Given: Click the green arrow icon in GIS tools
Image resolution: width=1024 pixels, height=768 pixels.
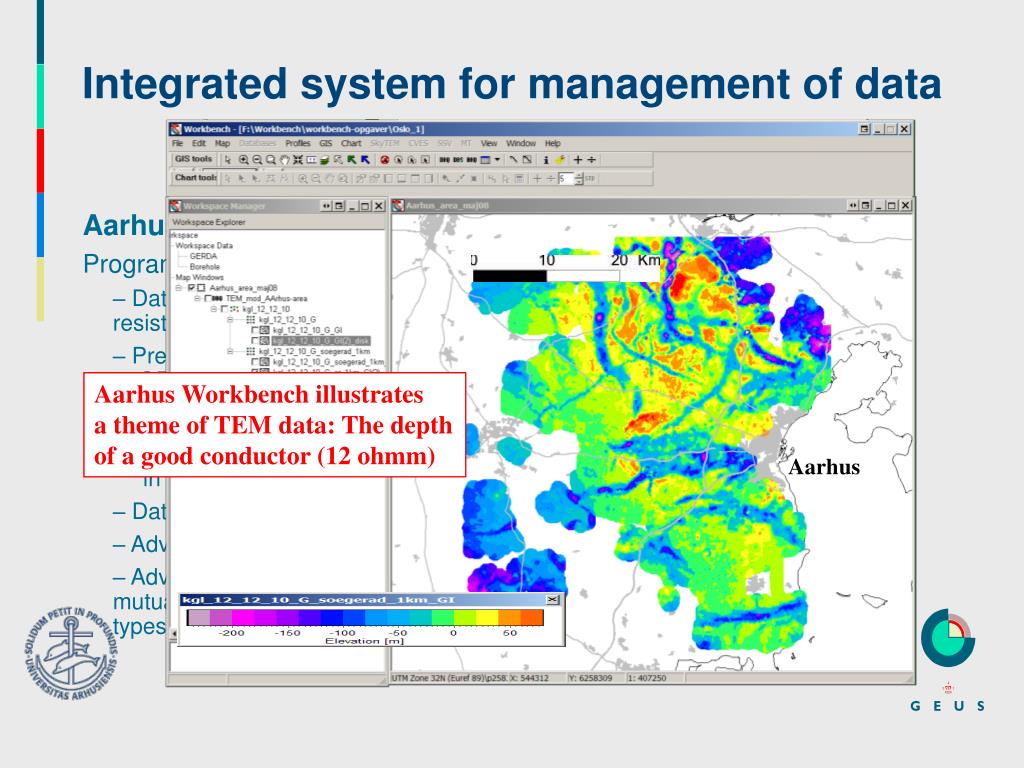Looking at the screenshot, I should (351, 160).
